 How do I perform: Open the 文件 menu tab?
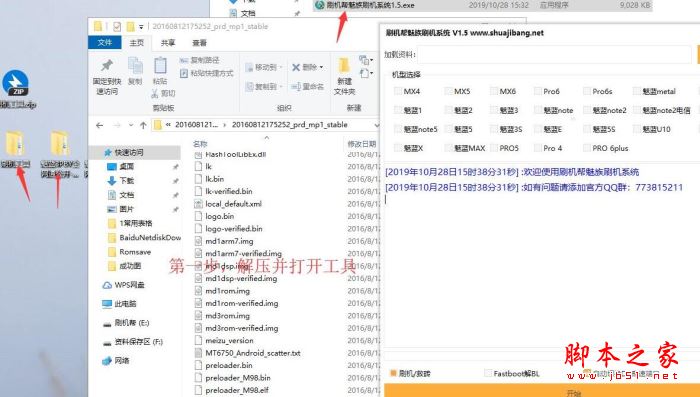coord(105,42)
